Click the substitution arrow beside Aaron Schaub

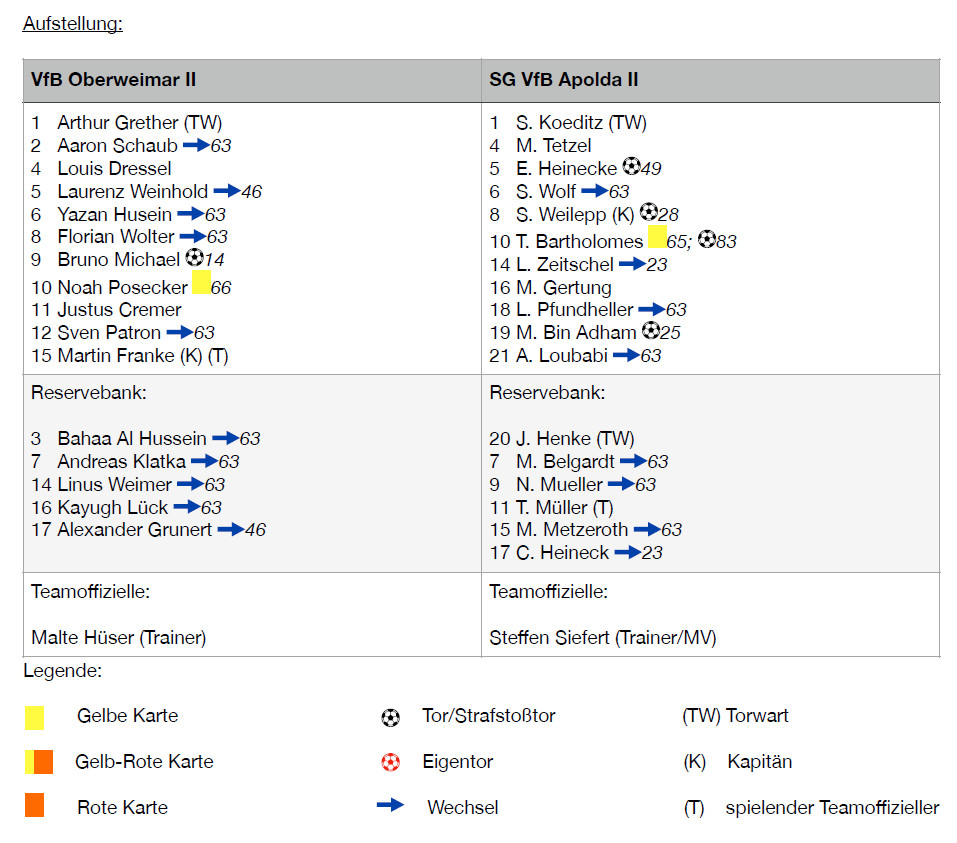coord(195,145)
